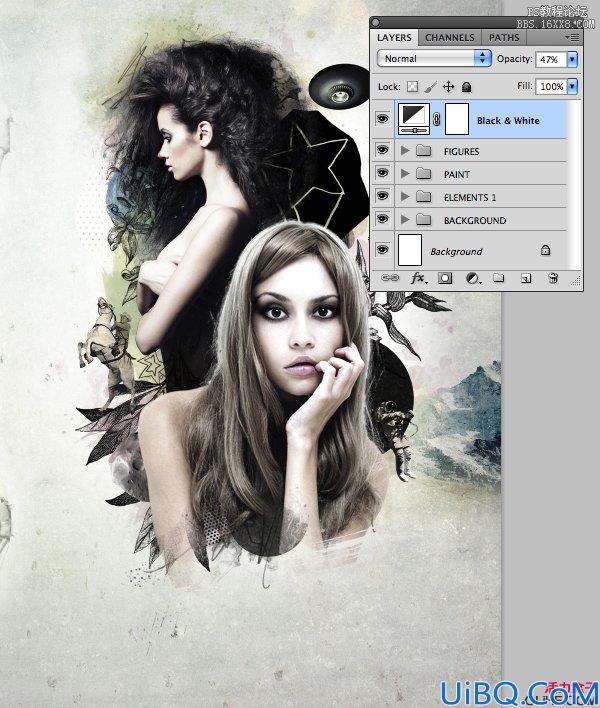
Task: Select the 'PAINT' group name
Action: [x=457, y=174]
